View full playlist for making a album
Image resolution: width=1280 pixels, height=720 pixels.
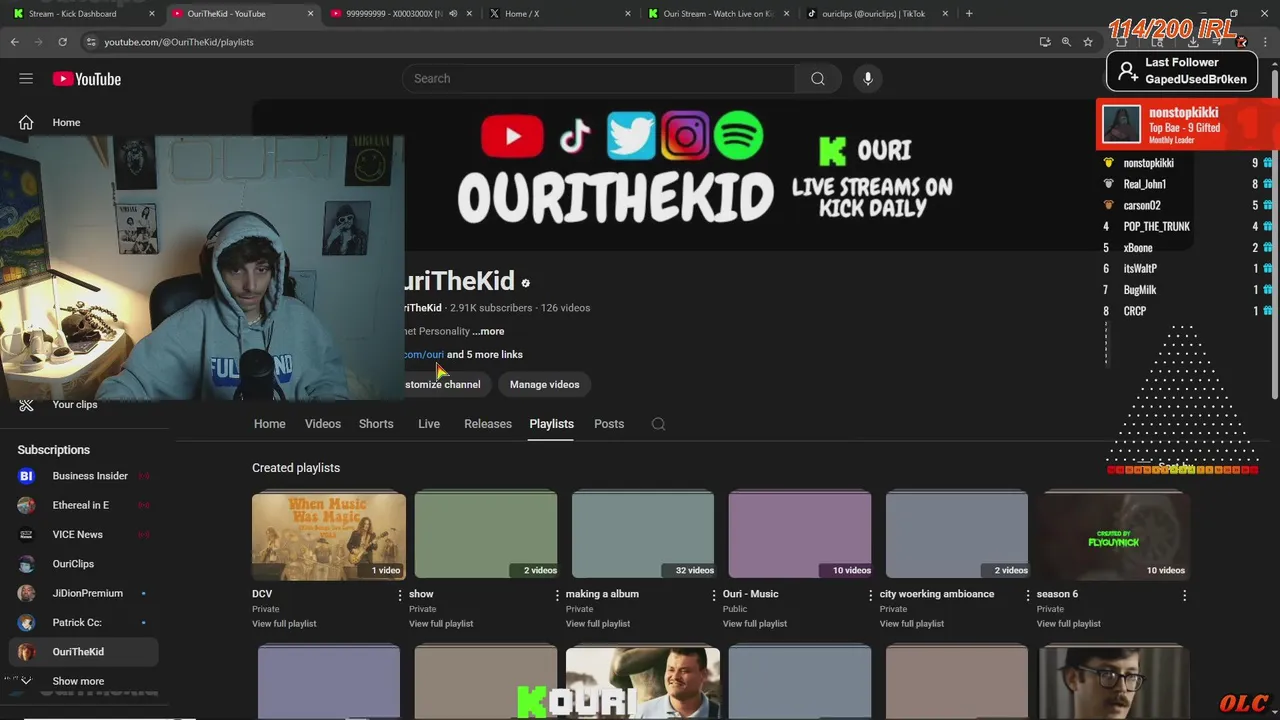click(598, 624)
